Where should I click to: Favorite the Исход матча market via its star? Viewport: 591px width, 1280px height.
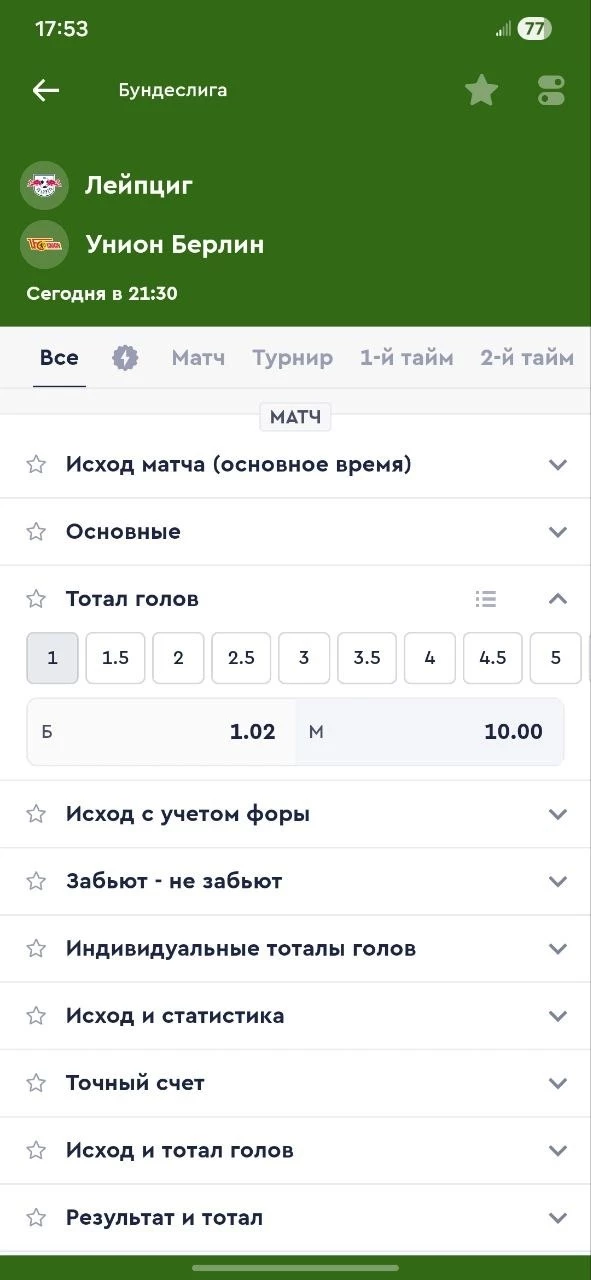pyautogui.click(x=36, y=463)
